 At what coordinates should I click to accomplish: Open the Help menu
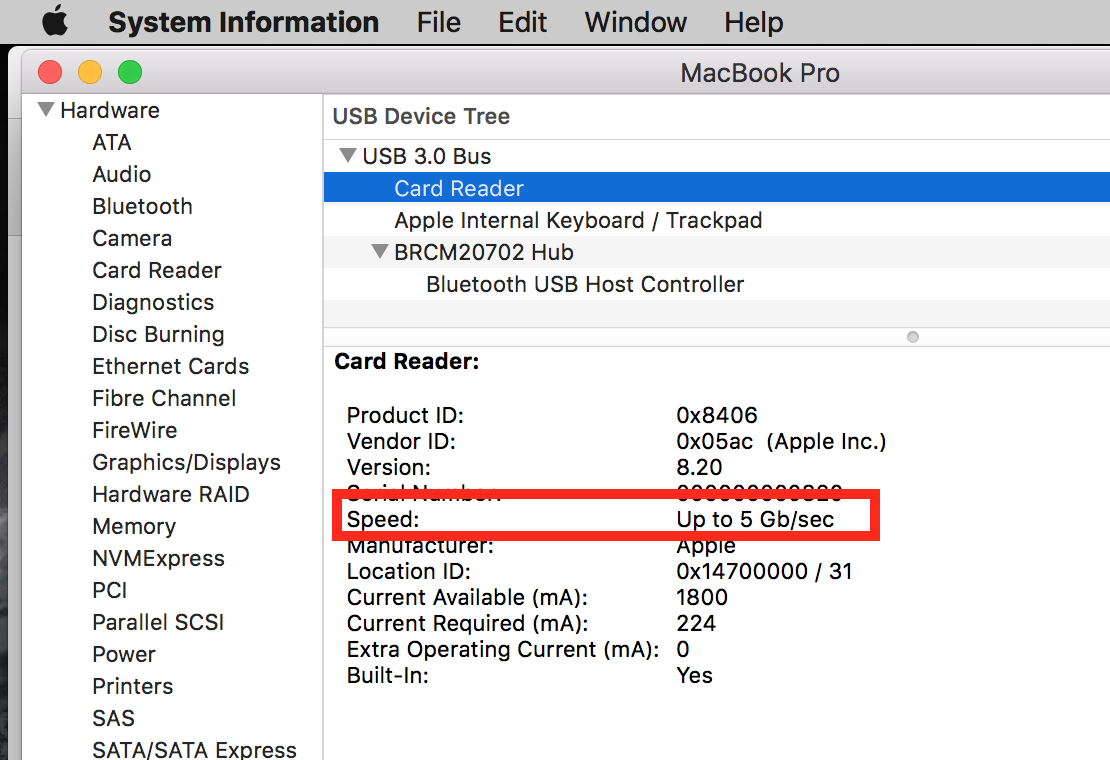pos(753,22)
